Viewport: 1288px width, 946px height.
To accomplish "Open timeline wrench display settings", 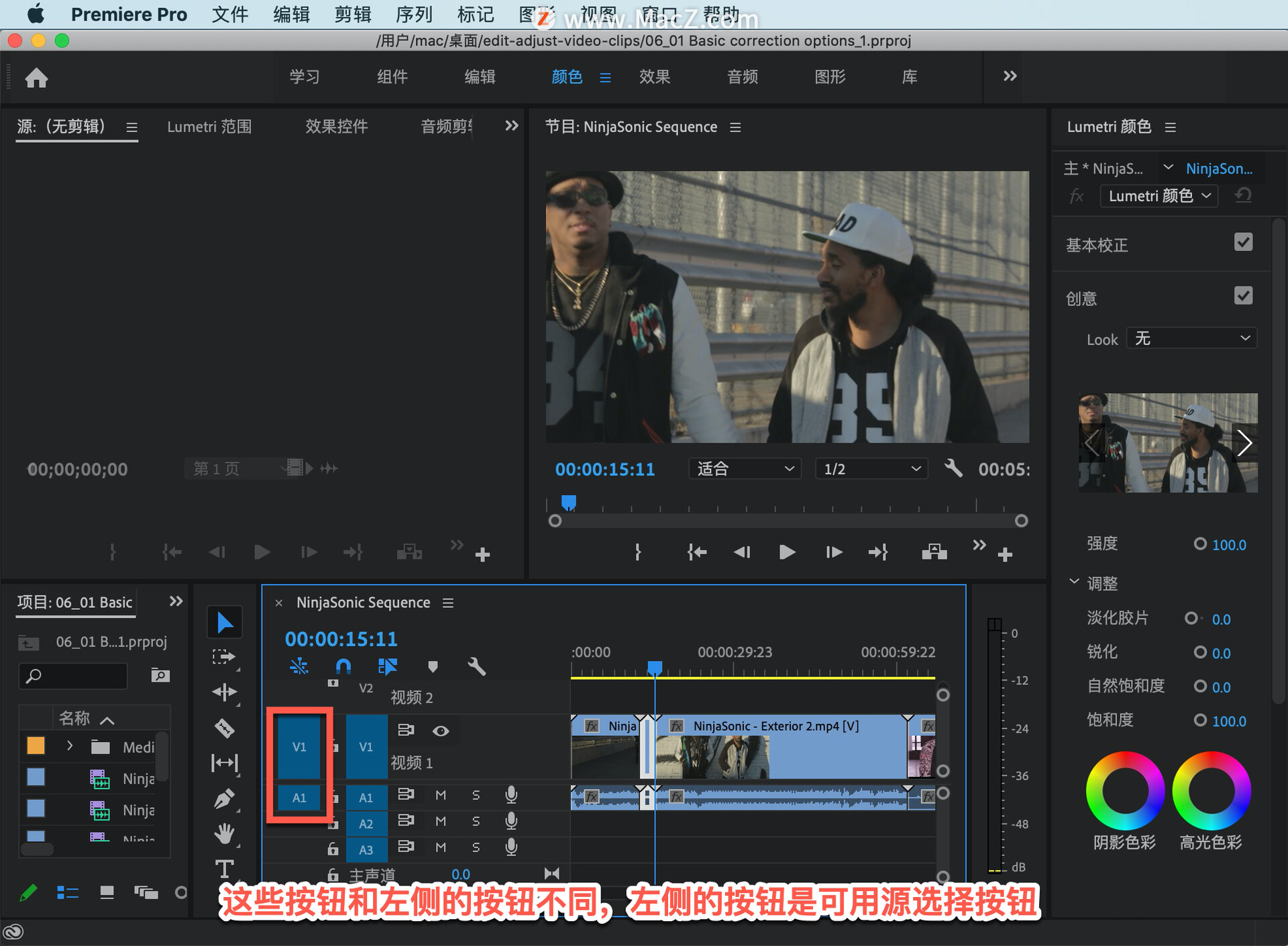I will pyautogui.click(x=476, y=666).
